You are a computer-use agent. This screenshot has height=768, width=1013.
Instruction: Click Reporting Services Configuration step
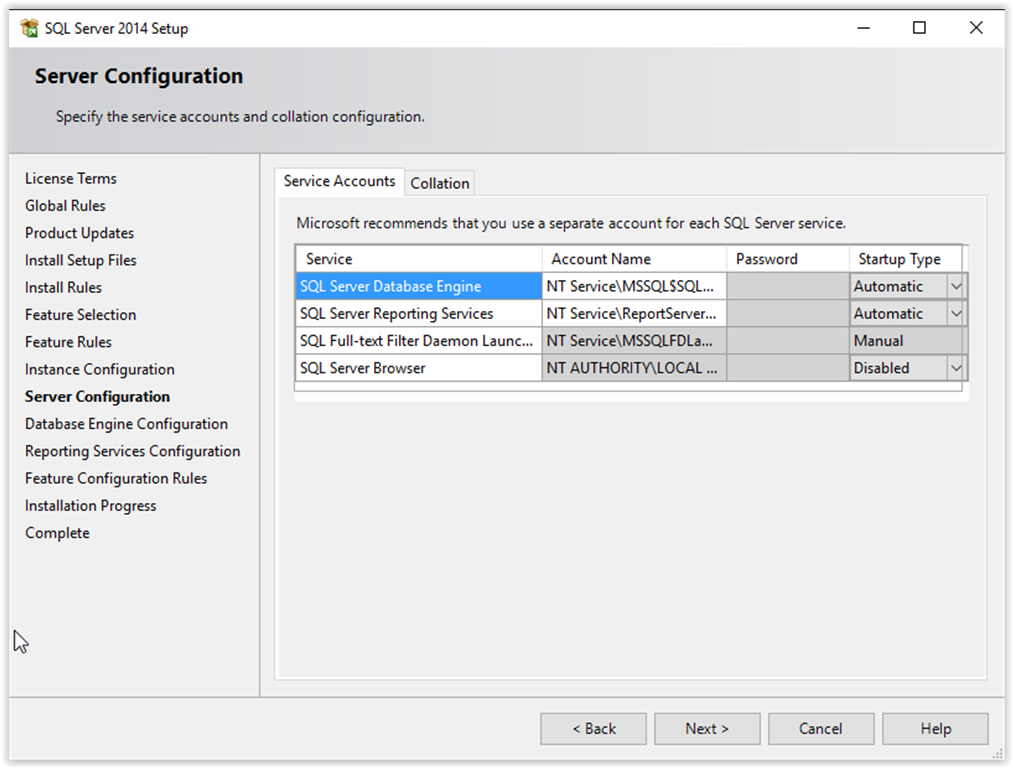click(x=132, y=451)
